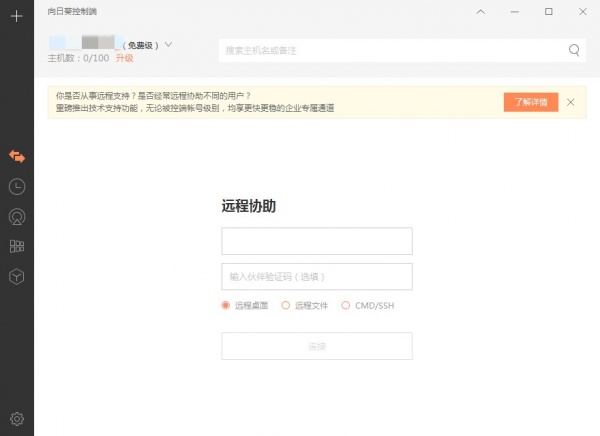Choose the CMD/SSH radio option
600x436 pixels.
pyautogui.click(x=346, y=305)
